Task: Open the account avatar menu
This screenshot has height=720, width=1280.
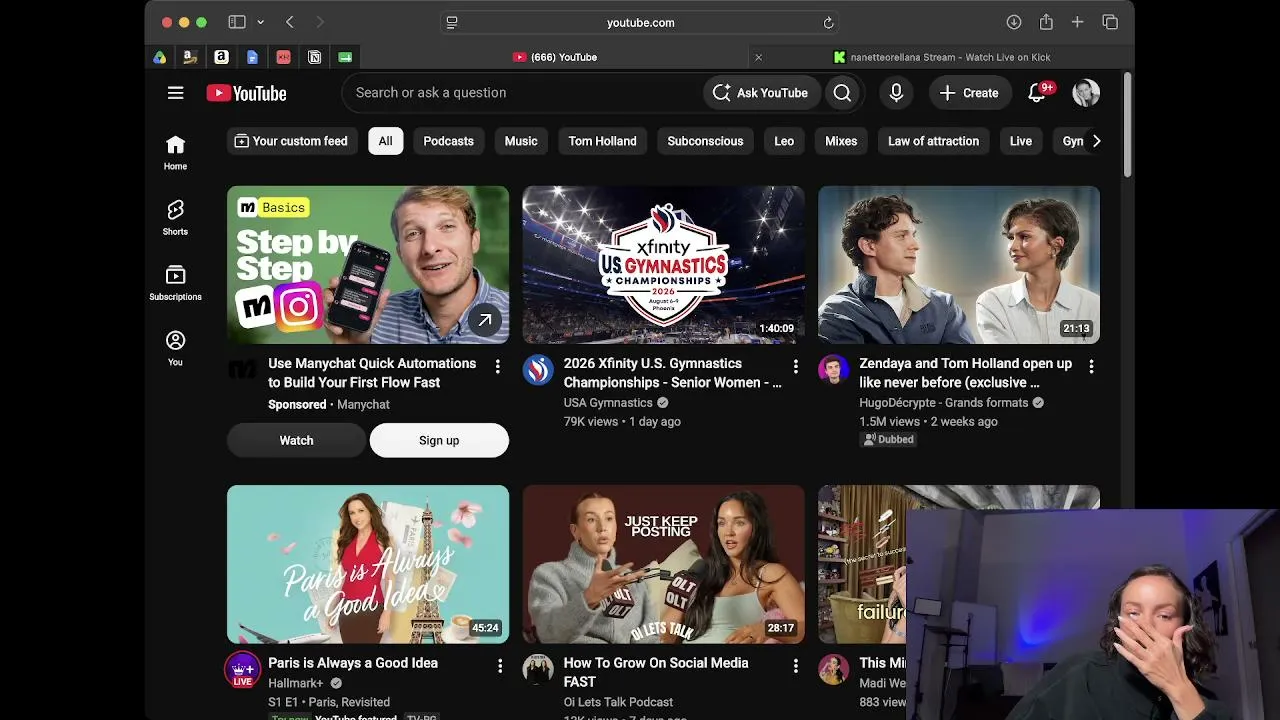Action: click(1086, 93)
